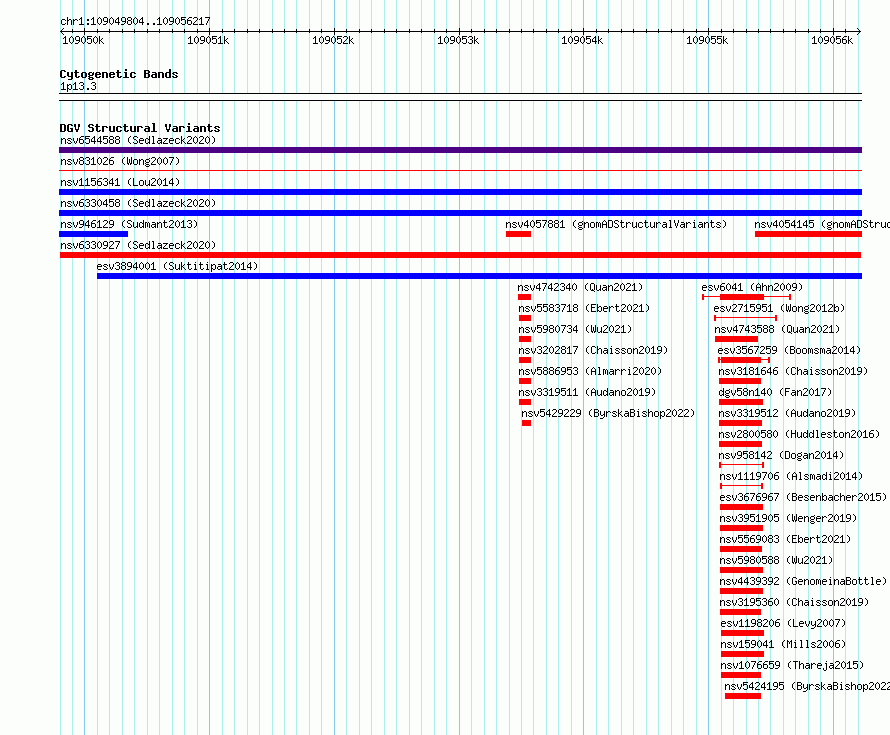Click the red nsv4057881 variant bar
Image resolution: width=890 pixels, height=735 pixels.
tap(519, 234)
